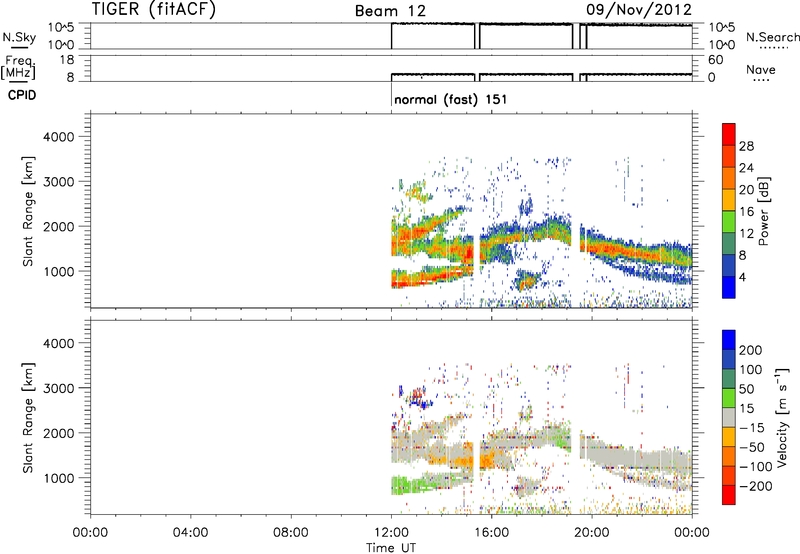Click the 10^5 tick beside N.Search

click(721, 27)
